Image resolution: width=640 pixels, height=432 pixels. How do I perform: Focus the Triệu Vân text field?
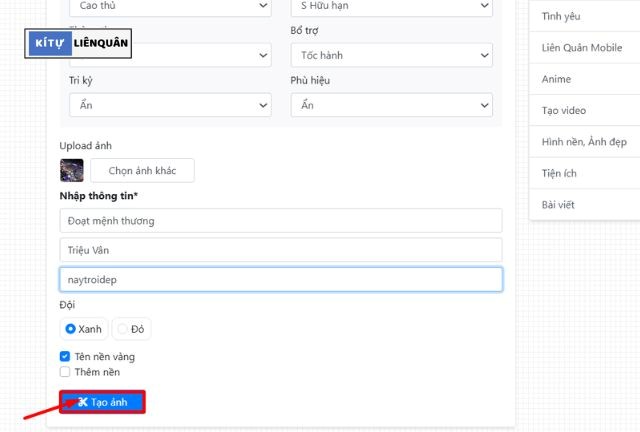(x=280, y=249)
